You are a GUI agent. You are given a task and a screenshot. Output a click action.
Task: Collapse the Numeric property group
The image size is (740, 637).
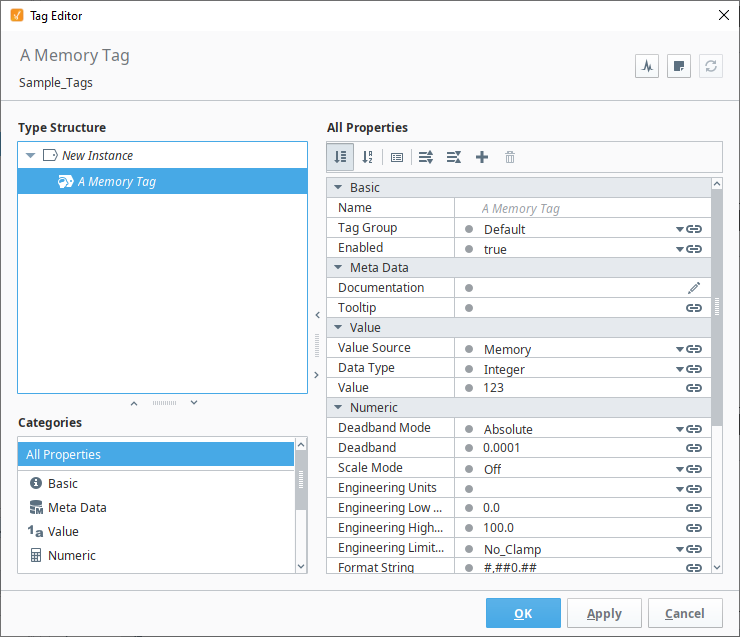338,407
